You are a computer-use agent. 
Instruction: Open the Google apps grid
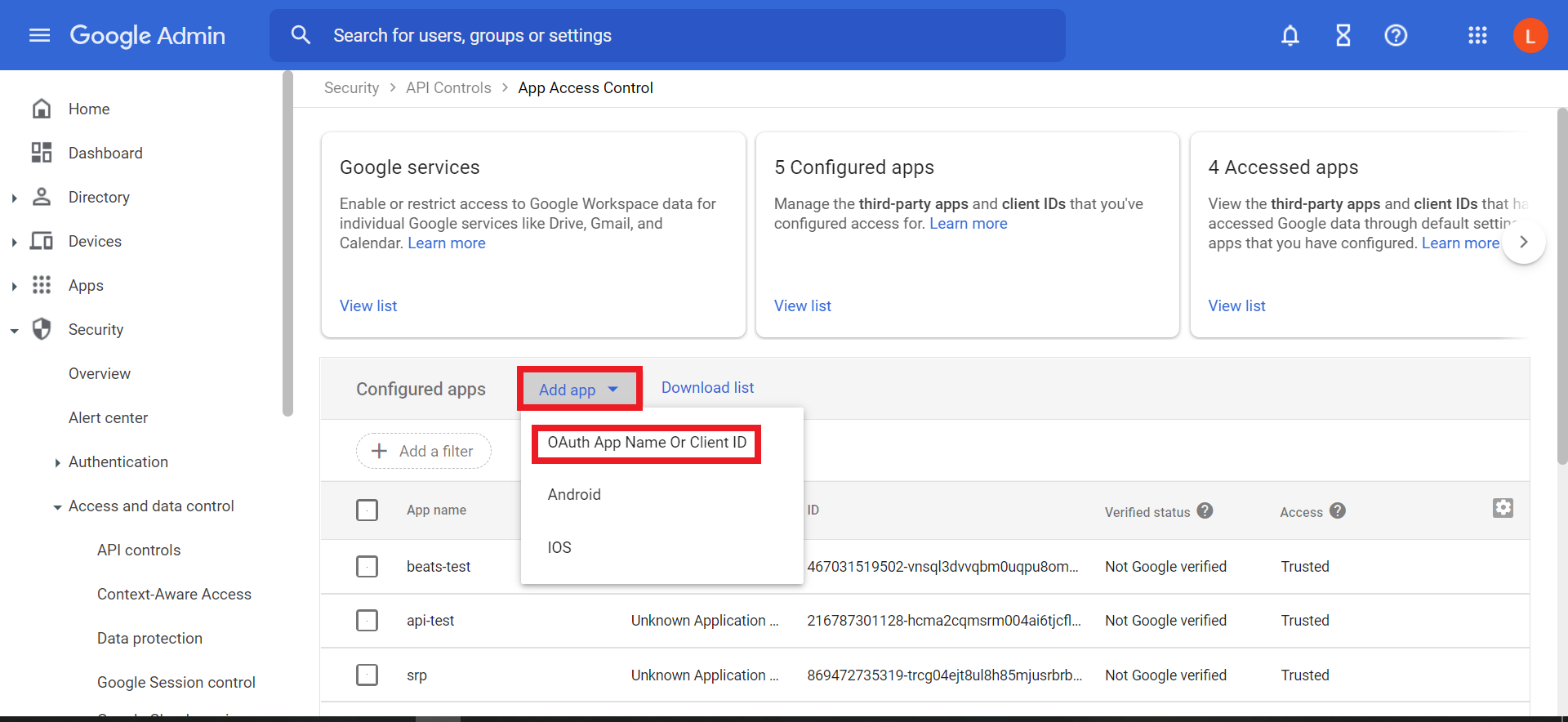1477,35
